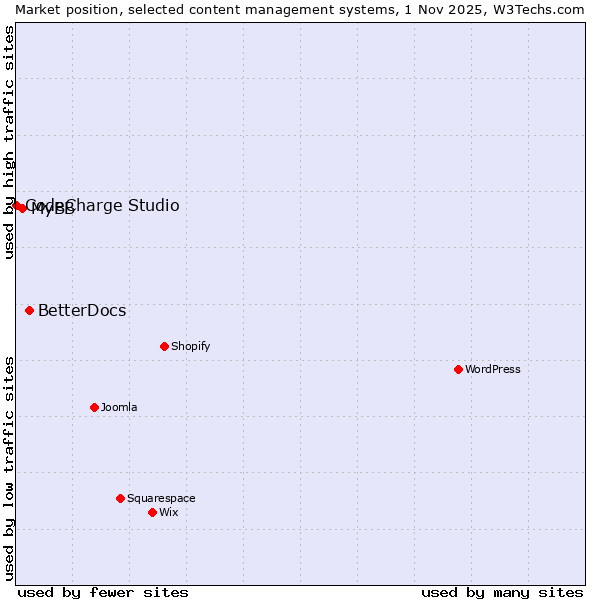Click the Joomla text label
This screenshot has height=600, width=600.
point(119,407)
